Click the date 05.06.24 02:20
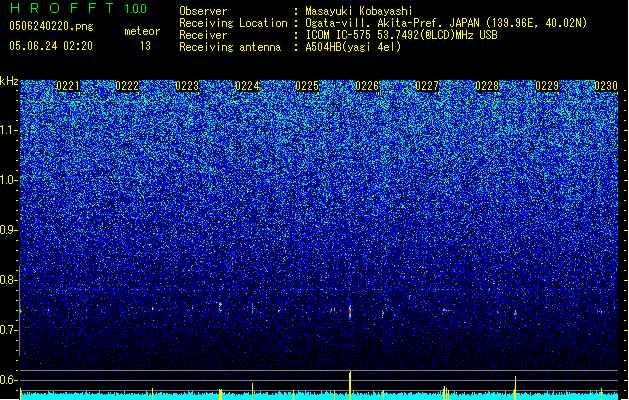 coord(51,46)
